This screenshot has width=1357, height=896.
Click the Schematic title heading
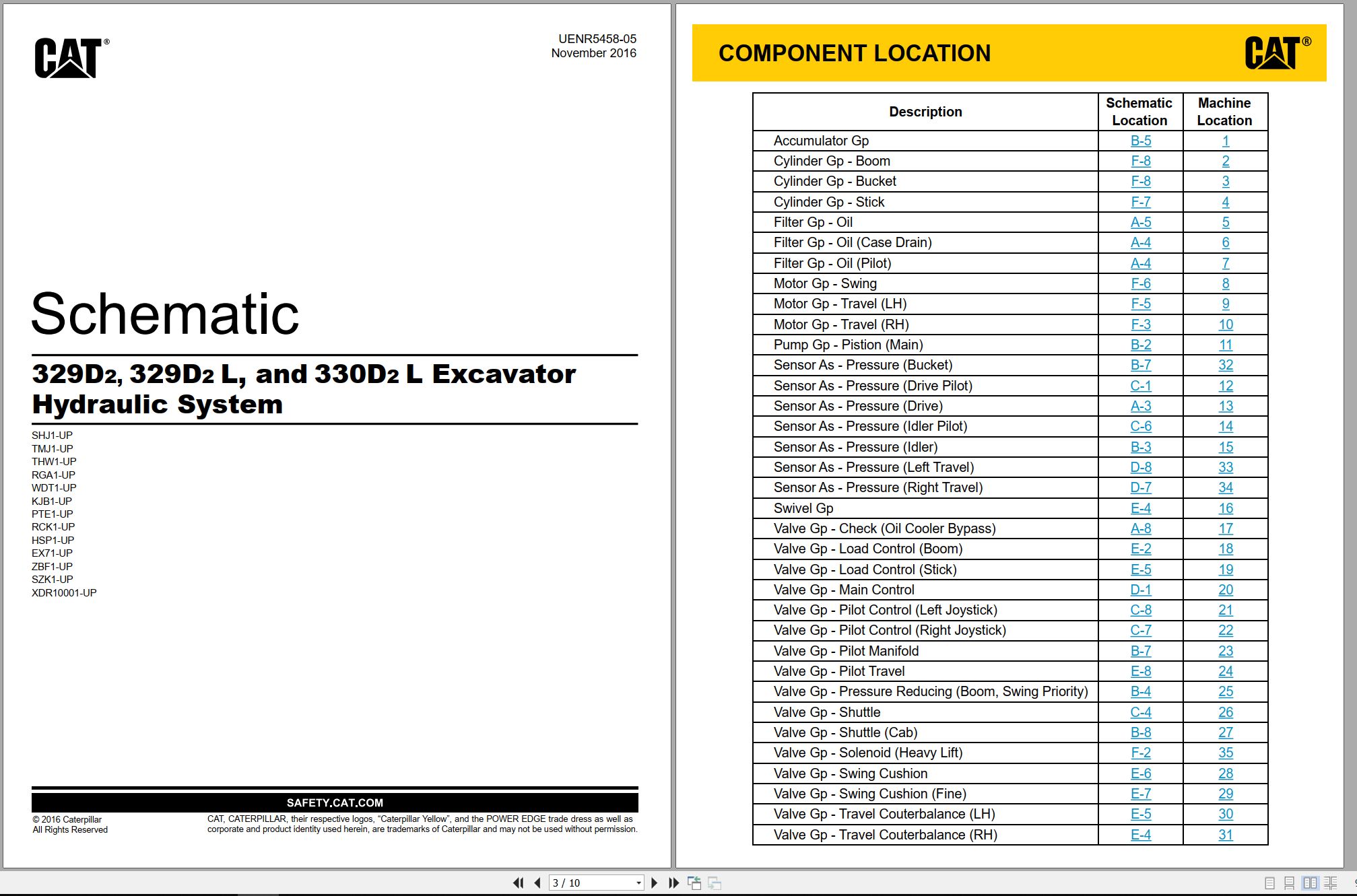[165, 314]
